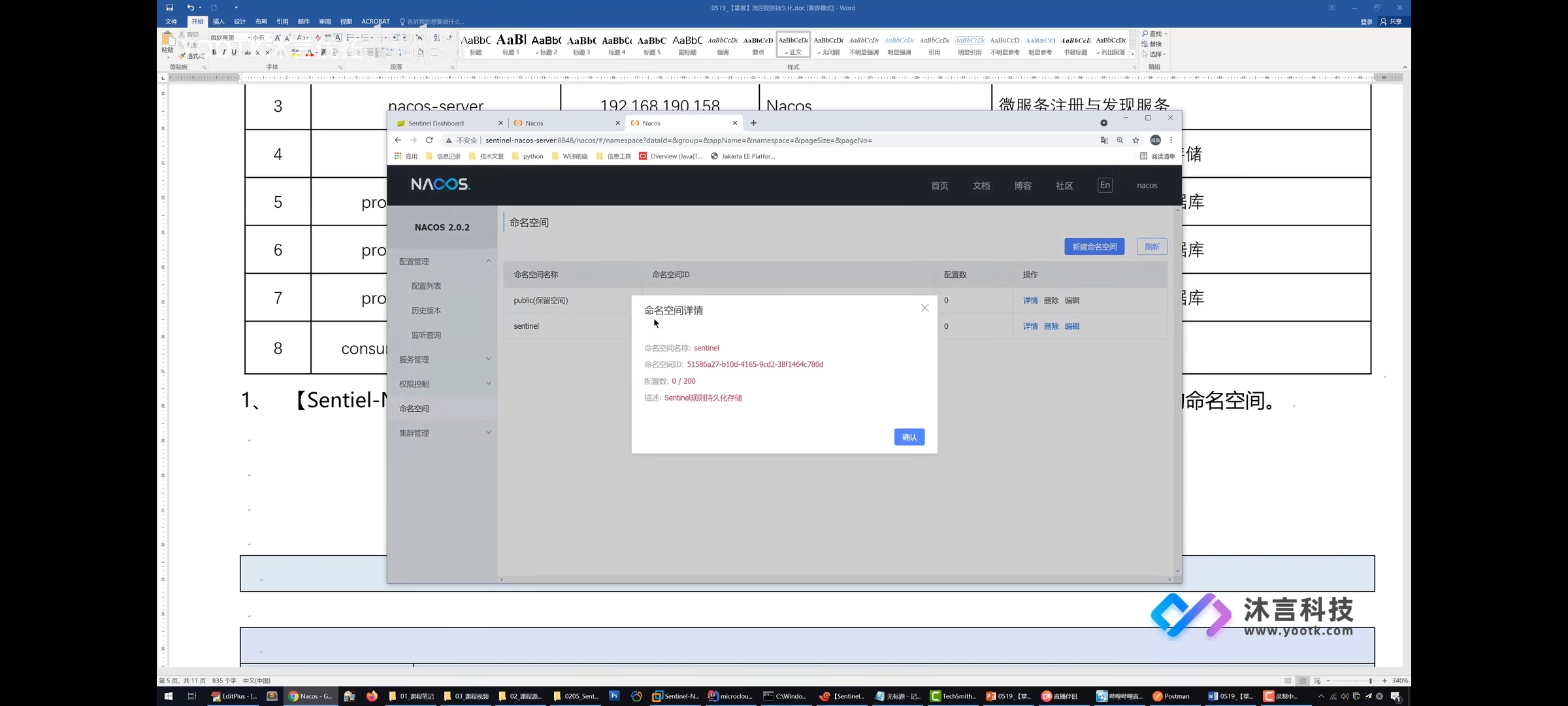The height and width of the screenshot is (706, 1568).
Task: Click the Sort (A-Z) icon in Word's paragraph group
Action: click(x=437, y=38)
